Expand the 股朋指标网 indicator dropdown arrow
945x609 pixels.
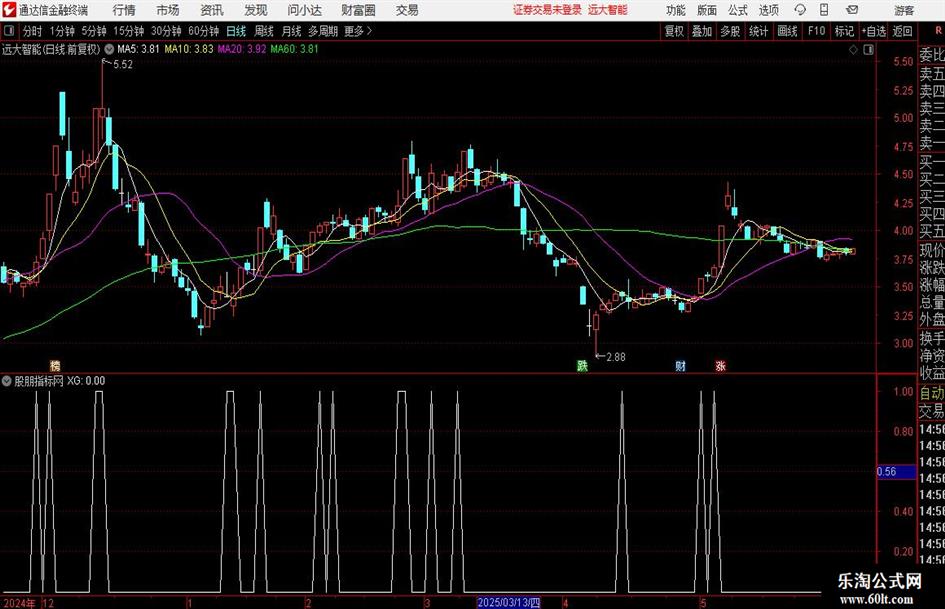coord(7,381)
